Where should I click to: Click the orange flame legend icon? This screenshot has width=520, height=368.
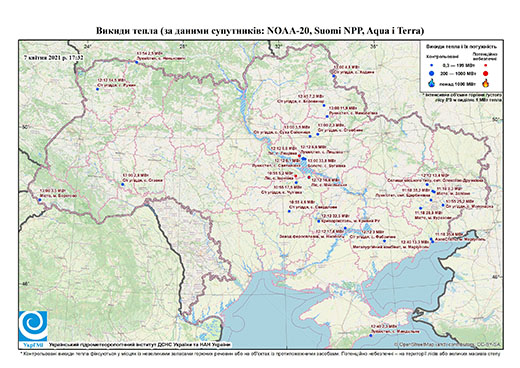[x=486, y=83]
